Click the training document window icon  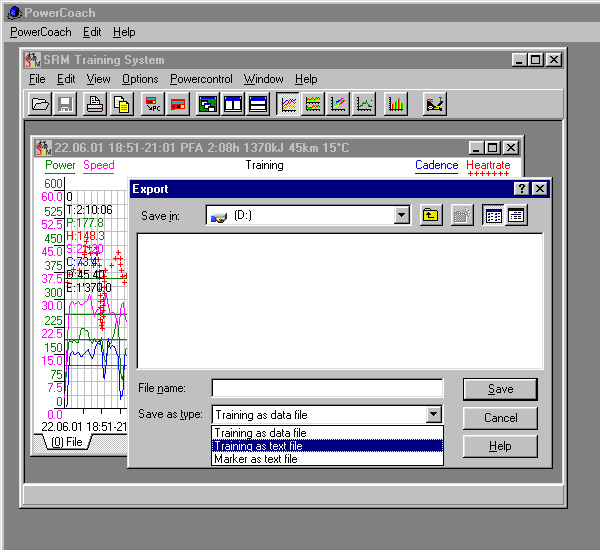tap(43, 148)
